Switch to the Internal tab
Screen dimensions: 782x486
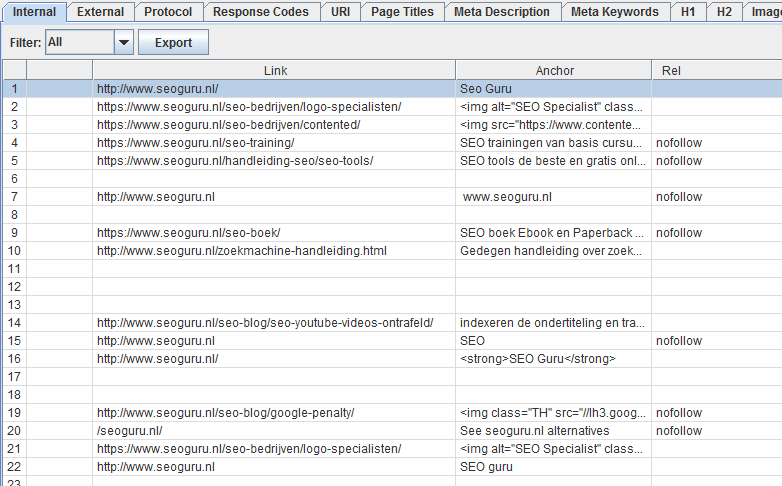coord(34,12)
